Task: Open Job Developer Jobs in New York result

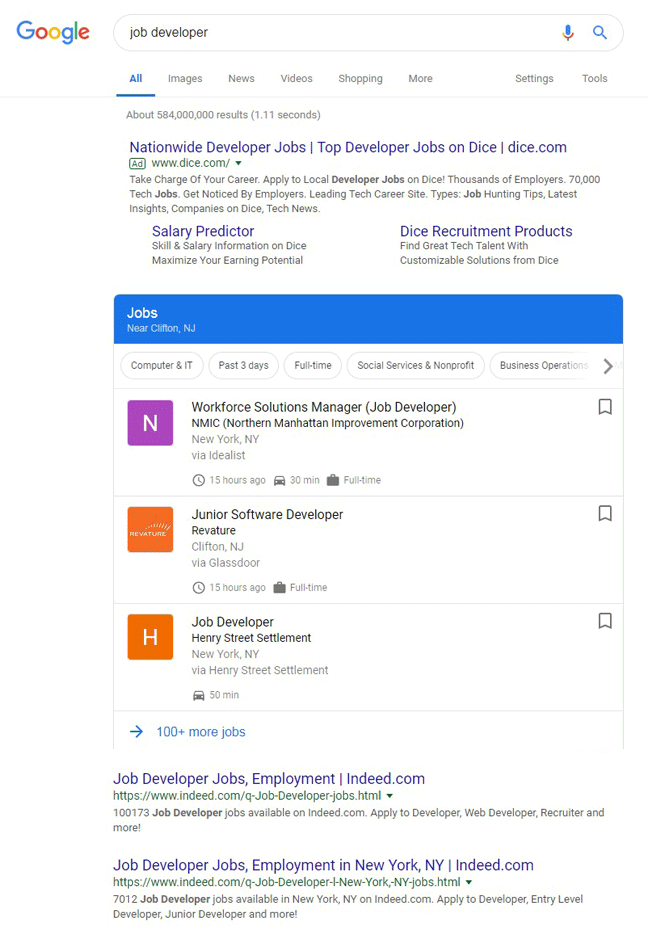Action: coord(323,865)
